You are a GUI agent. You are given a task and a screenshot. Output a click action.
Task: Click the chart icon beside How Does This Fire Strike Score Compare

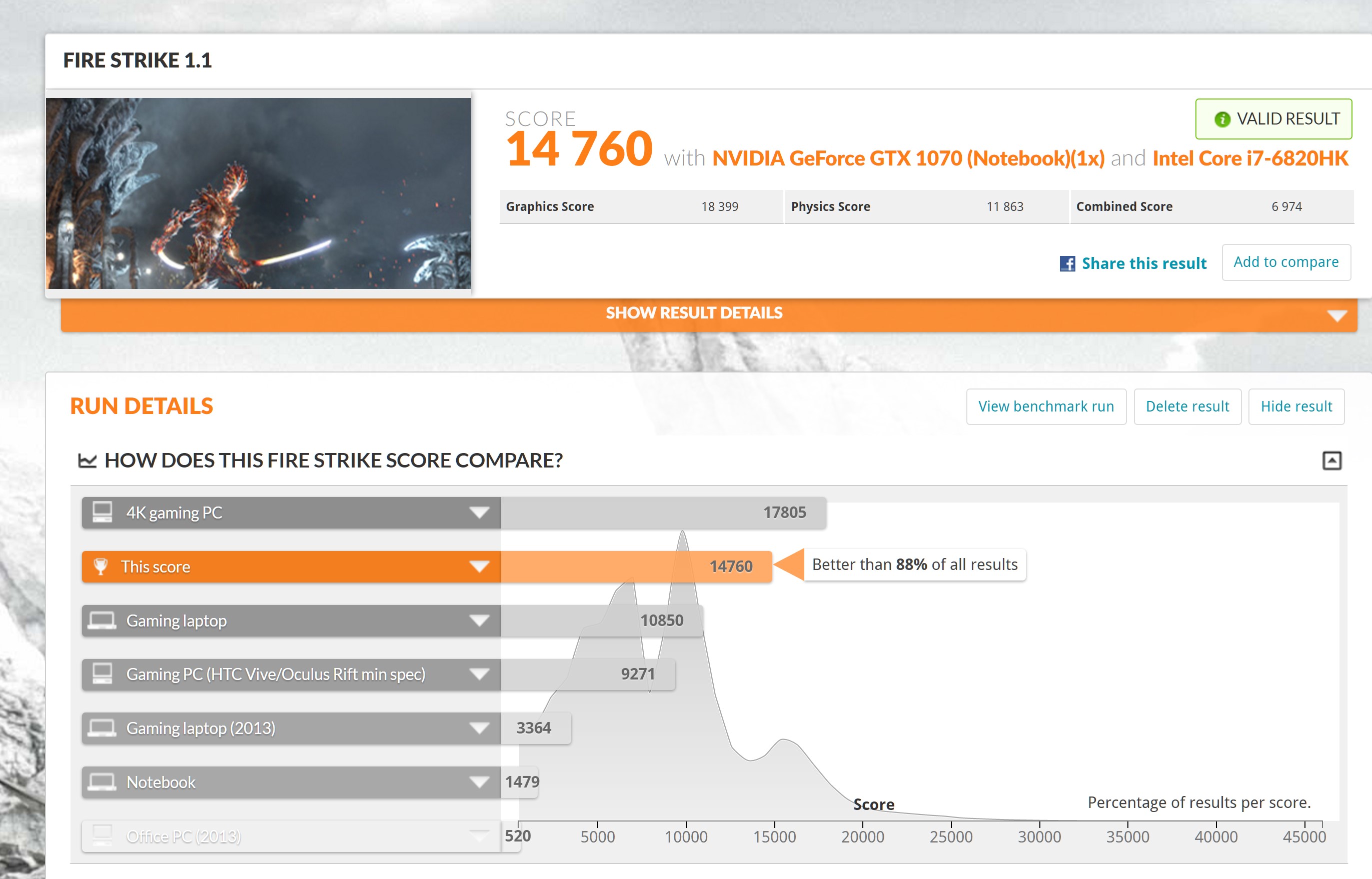pos(88,460)
